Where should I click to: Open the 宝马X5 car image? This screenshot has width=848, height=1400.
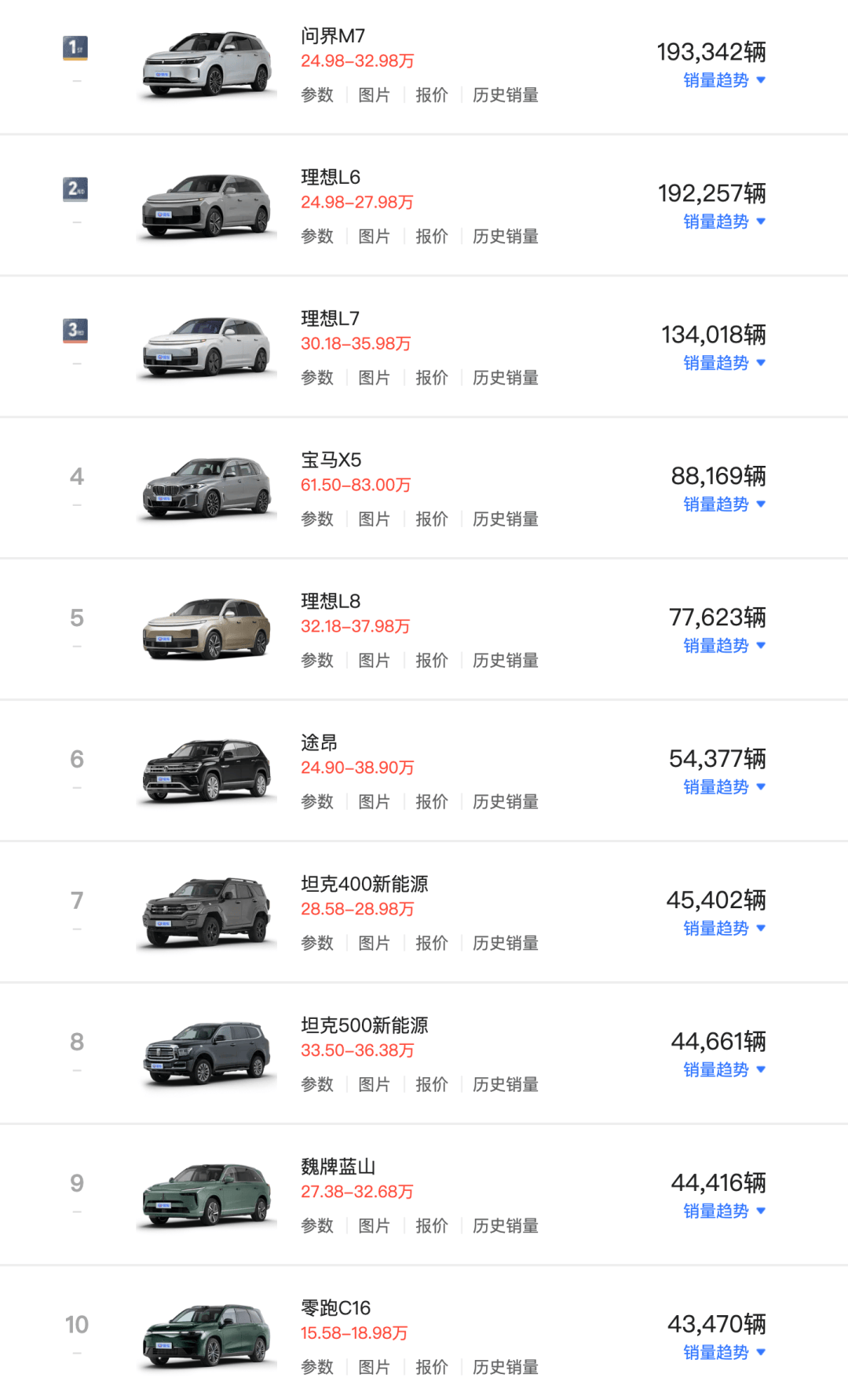coord(207,489)
